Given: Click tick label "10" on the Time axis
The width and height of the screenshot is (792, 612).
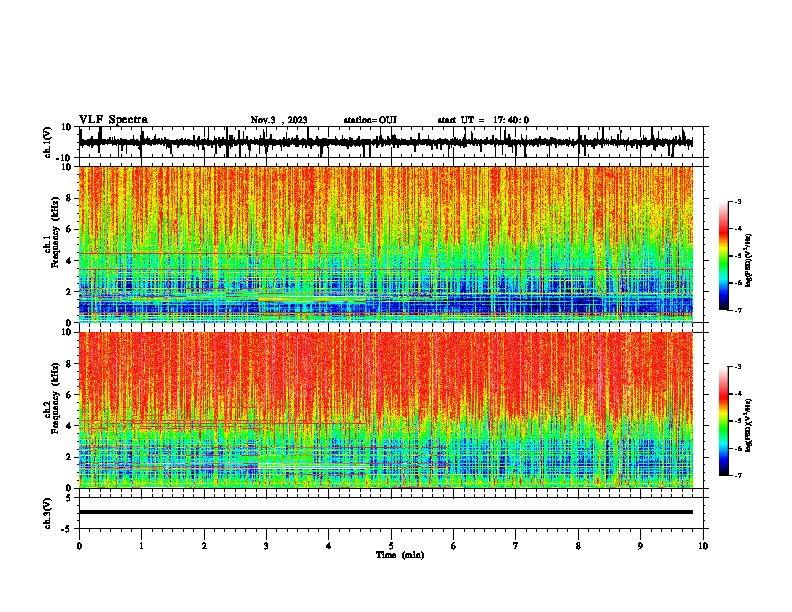Looking at the screenshot, I should tap(703, 546).
